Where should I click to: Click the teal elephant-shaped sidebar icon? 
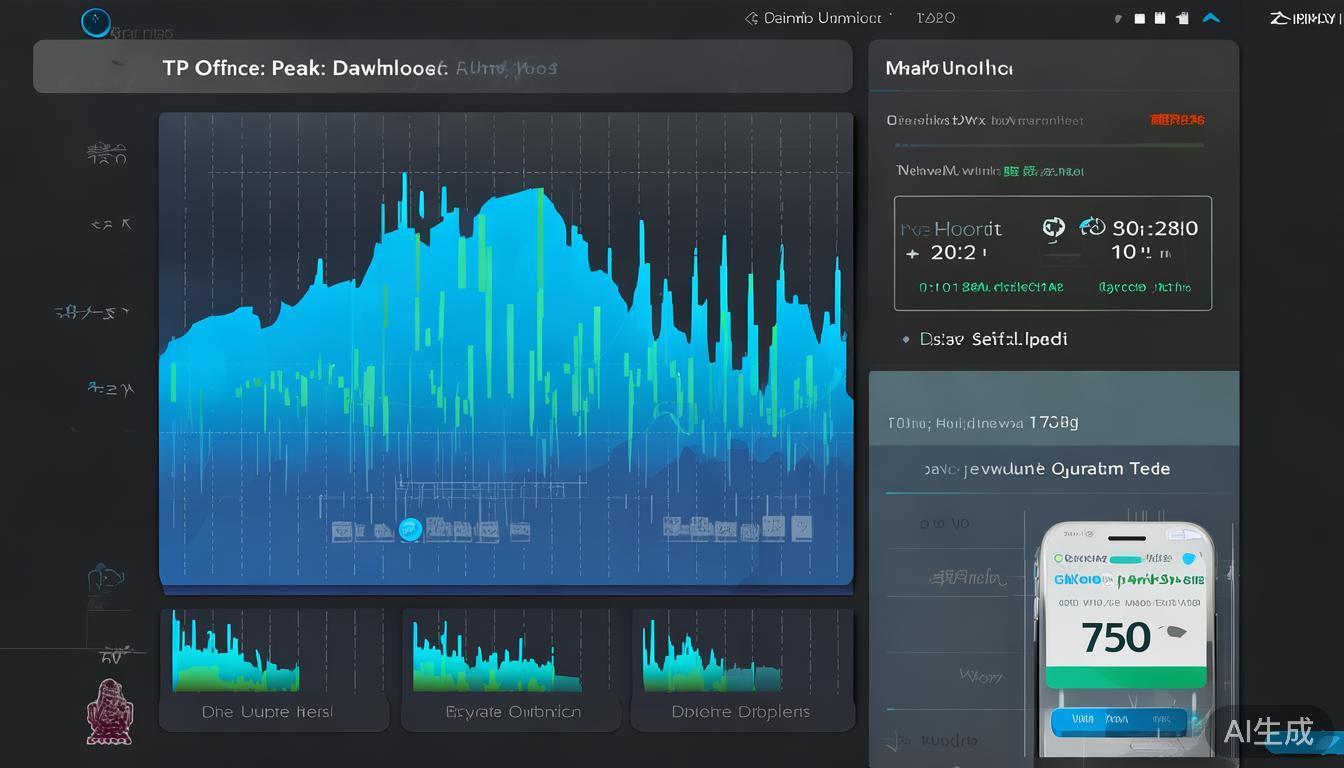pos(105,578)
